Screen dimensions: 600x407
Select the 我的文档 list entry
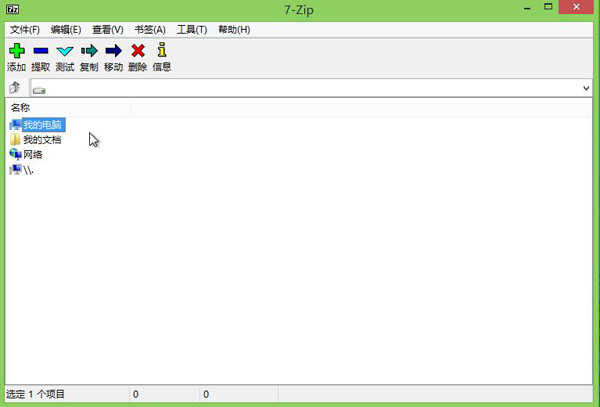point(42,140)
